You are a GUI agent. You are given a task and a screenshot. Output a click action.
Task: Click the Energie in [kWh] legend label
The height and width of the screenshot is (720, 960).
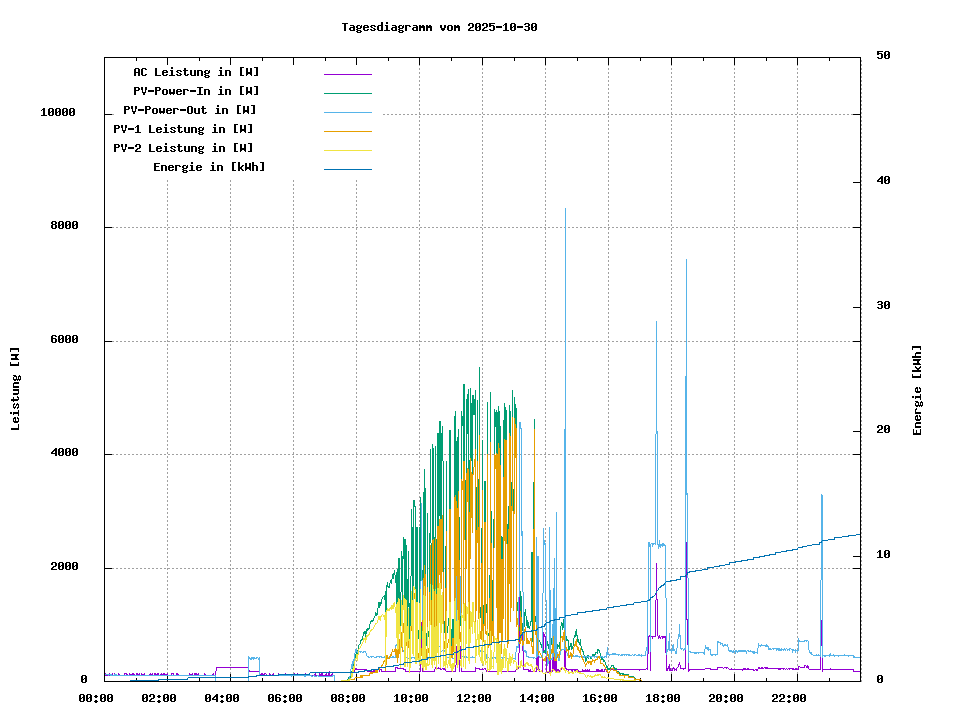click(x=209, y=167)
